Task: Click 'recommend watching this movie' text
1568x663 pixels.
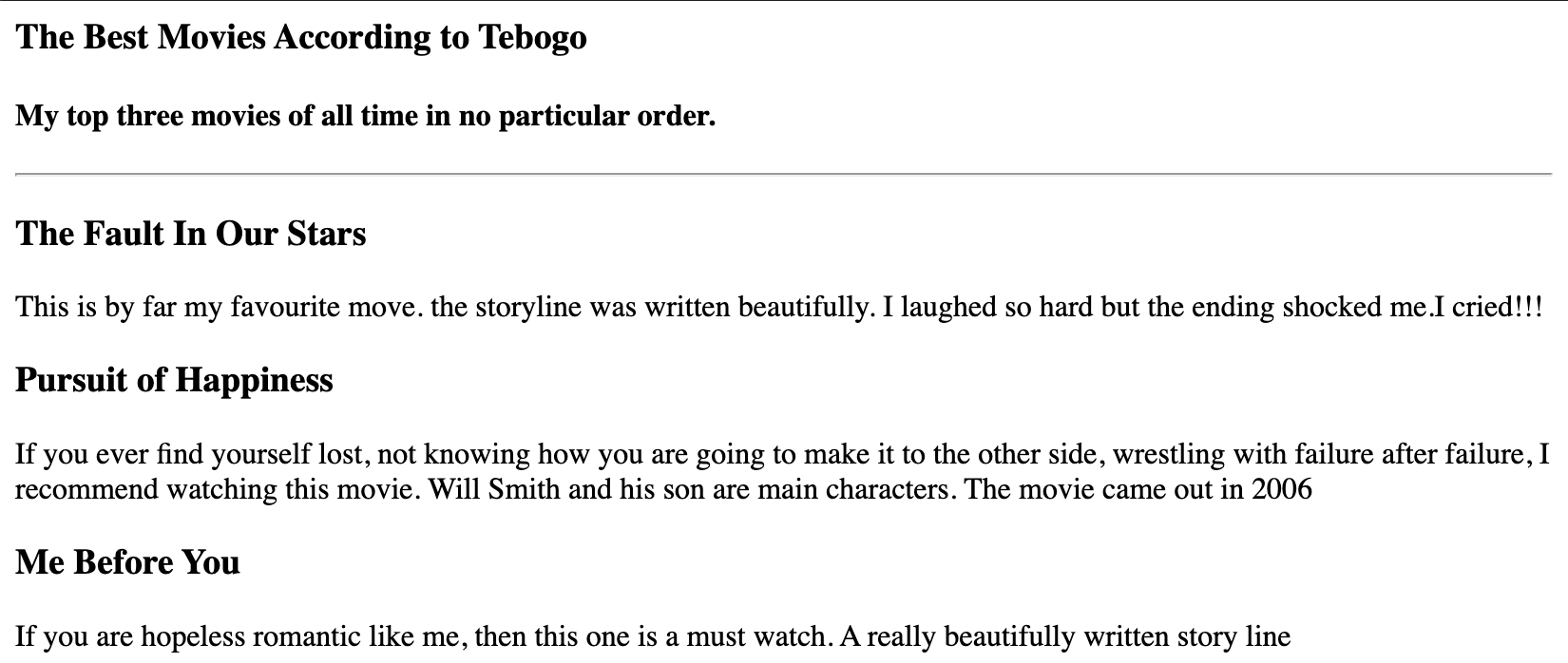Action: point(217,490)
